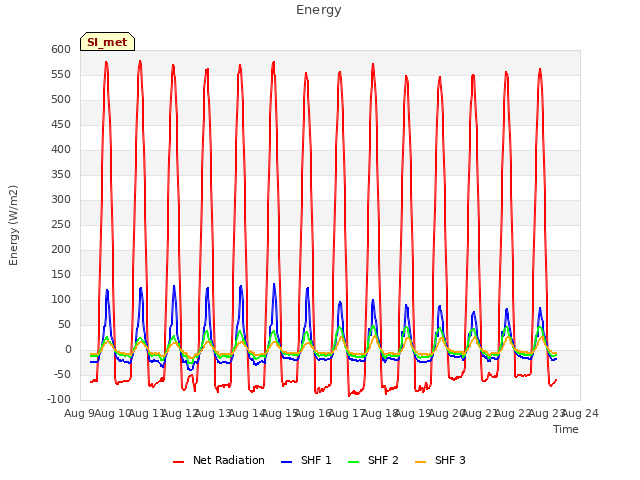Click the 400 y-axis tick label
640x480 pixels.
(x=61, y=149)
